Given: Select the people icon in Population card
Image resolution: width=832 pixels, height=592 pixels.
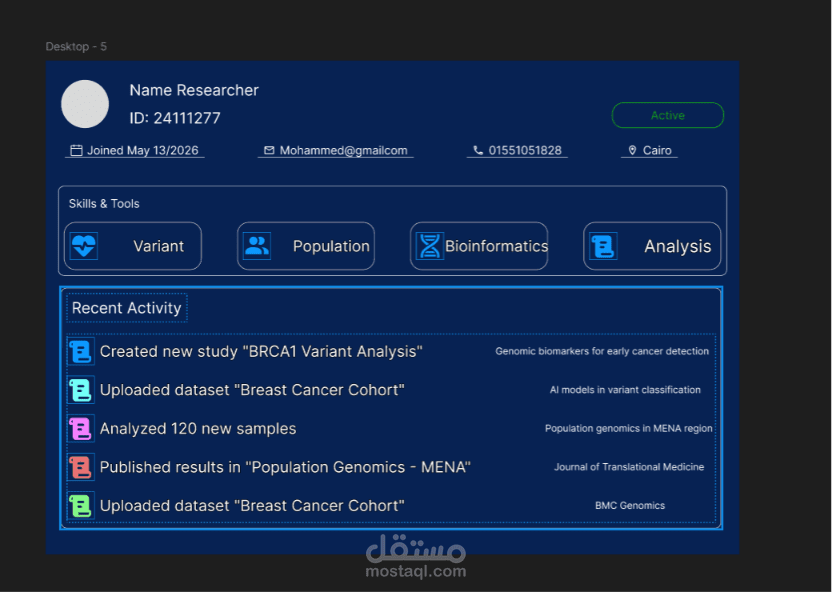Looking at the screenshot, I should point(257,246).
